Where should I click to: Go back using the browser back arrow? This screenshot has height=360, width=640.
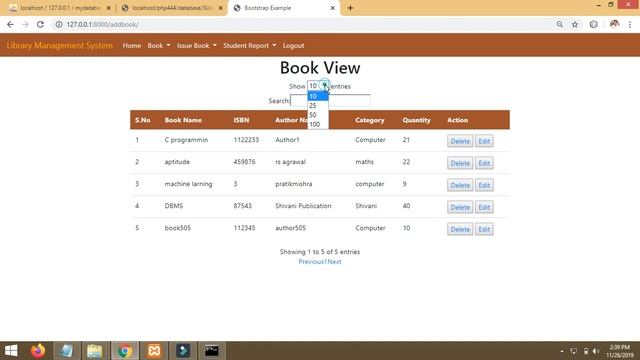coord(10,24)
